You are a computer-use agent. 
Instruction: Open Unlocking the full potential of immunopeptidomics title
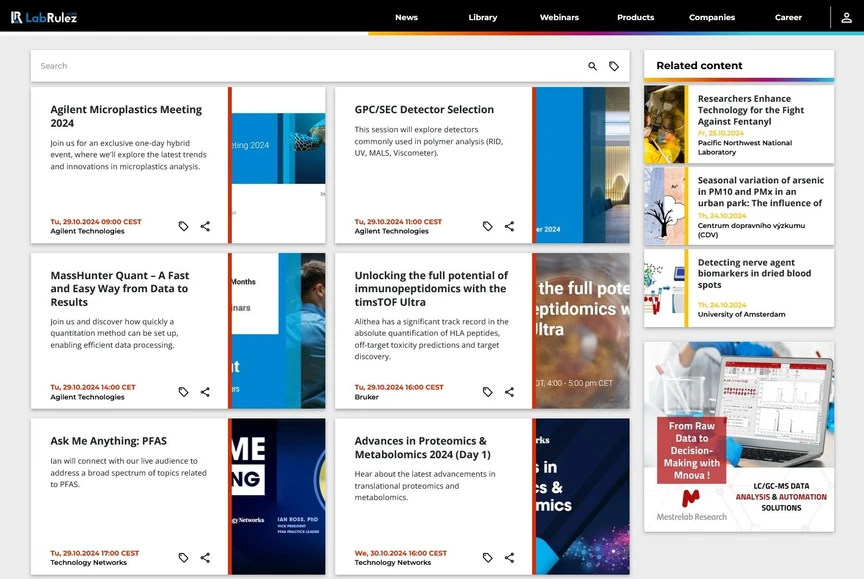tap(431, 289)
